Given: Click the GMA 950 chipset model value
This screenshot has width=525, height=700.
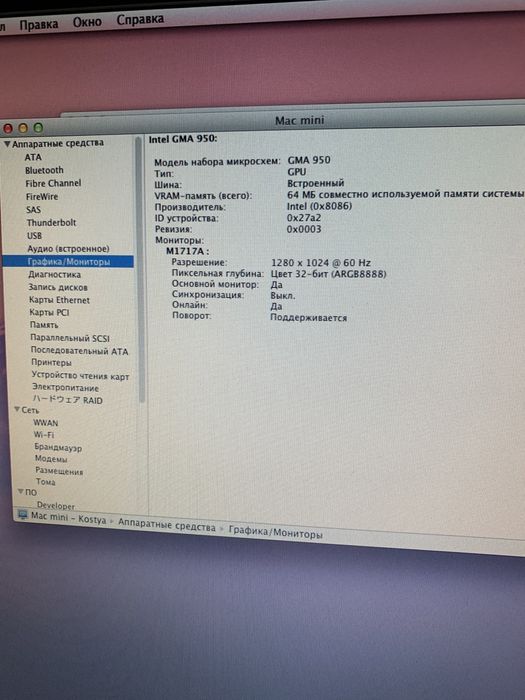Looking at the screenshot, I should [x=309, y=160].
